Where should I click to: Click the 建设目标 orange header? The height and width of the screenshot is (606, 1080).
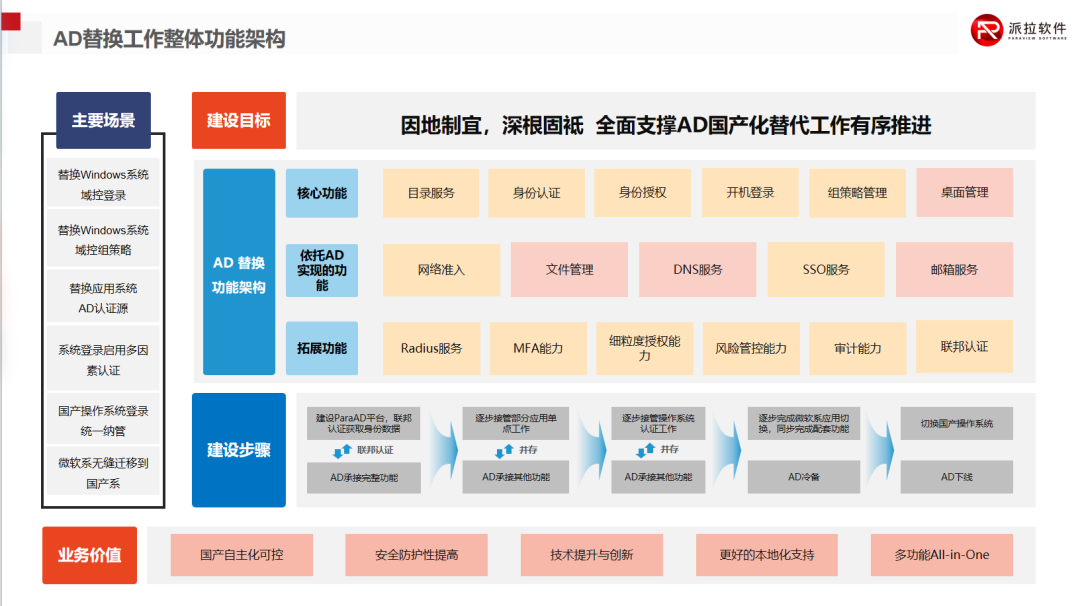tap(238, 119)
